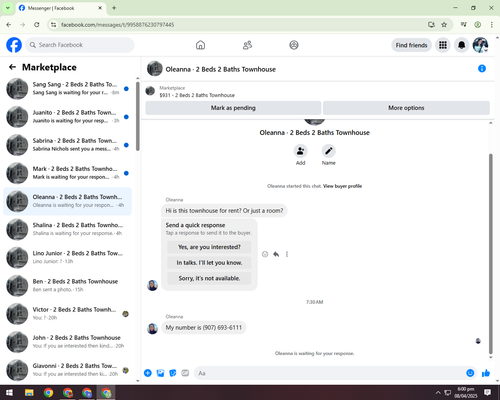The width and height of the screenshot is (500, 400).
Task: Open more actions plus icon in composer
Action: pyautogui.click(x=148, y=373)
